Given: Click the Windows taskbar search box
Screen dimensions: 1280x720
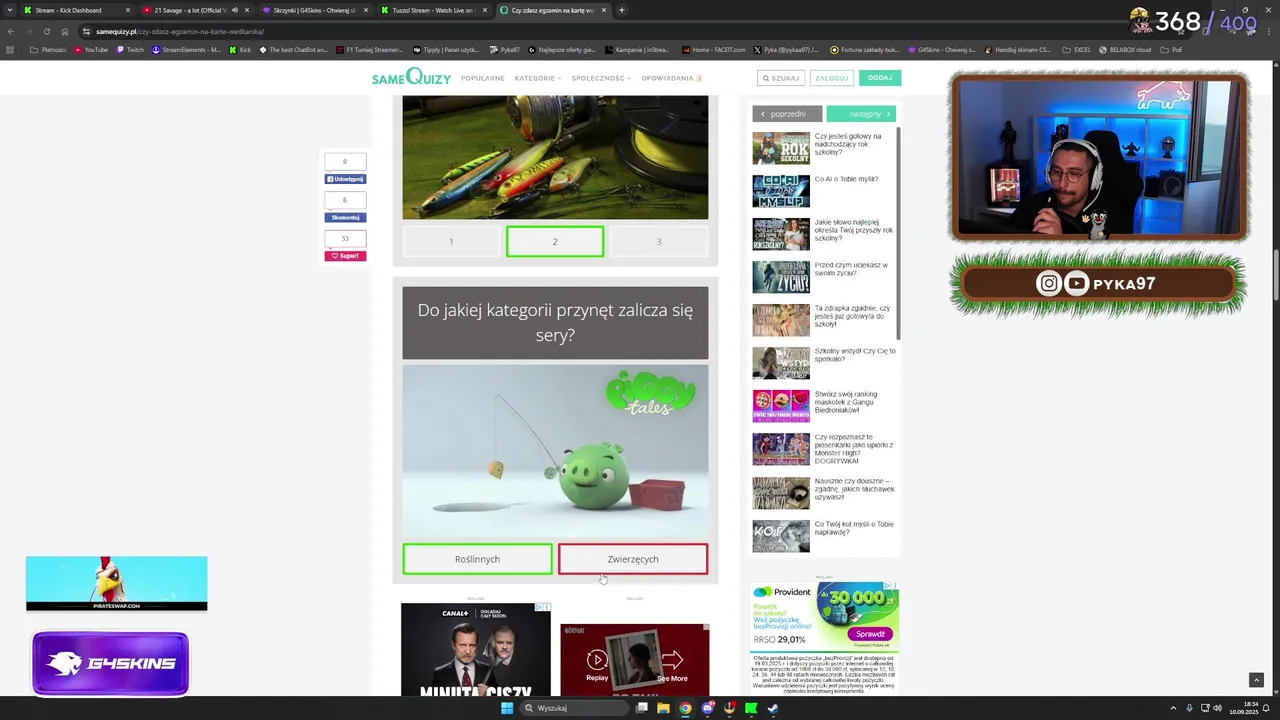Looking at the screenshot, I should (x=573, y=708).
